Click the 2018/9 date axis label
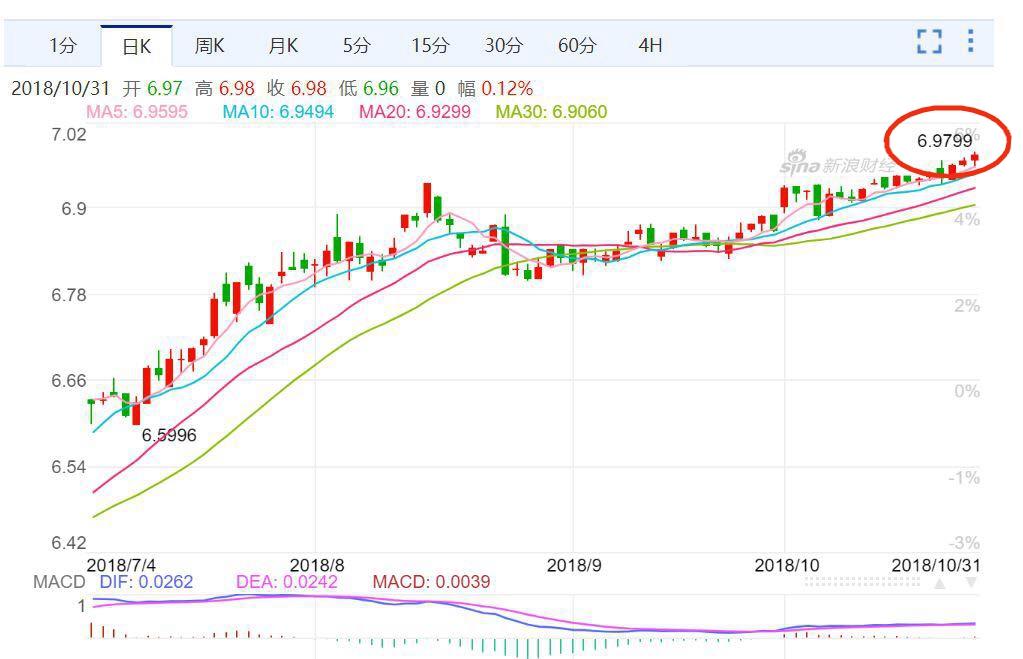The image size is (1023, 659). coord(574,564)
